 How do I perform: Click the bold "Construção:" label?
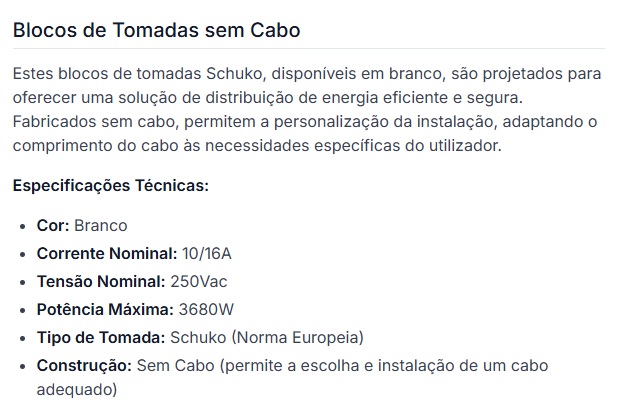(84, 366)
